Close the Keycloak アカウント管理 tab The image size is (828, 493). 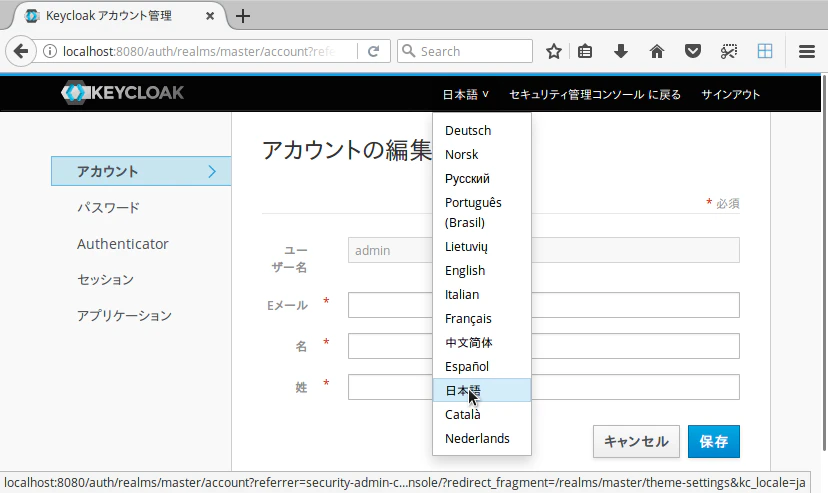tap(210, 16)
